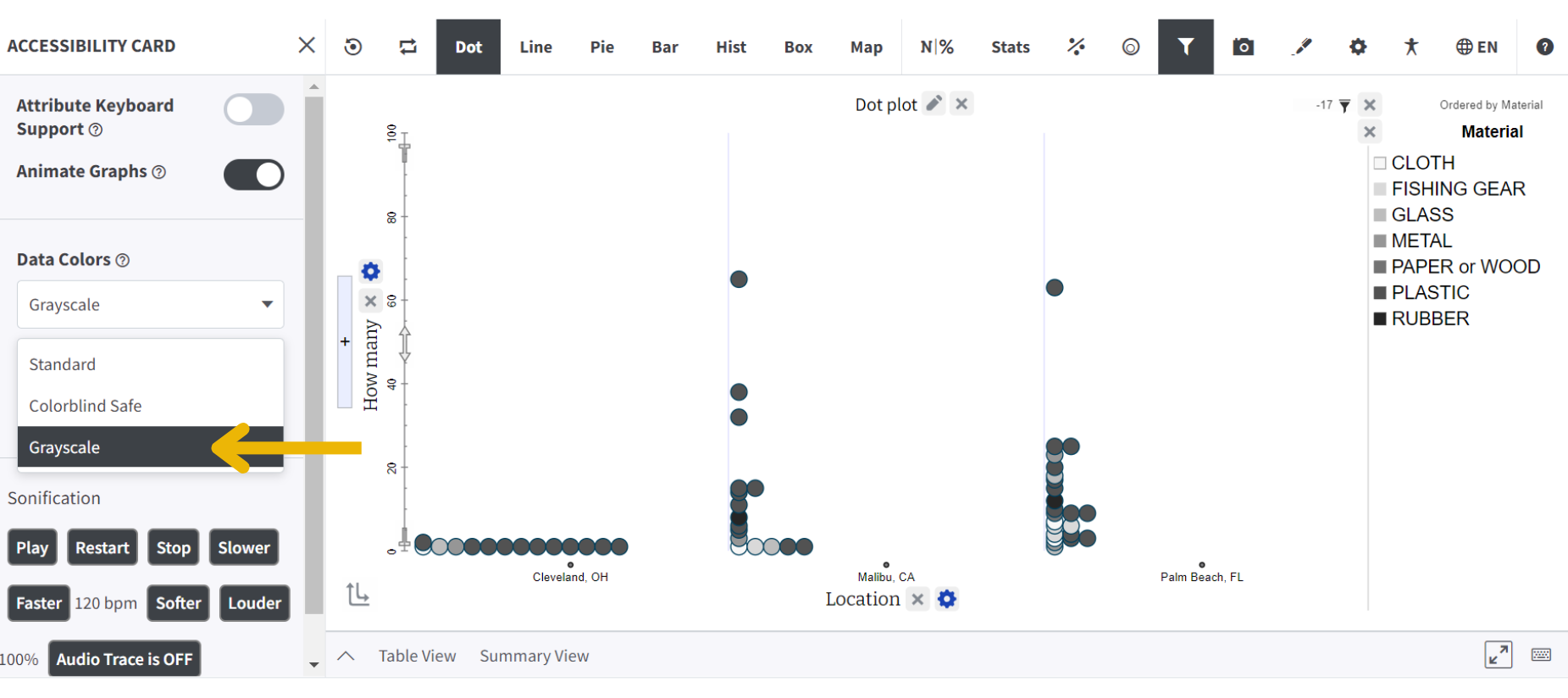Screen dimensions: 1568x698
Task: Switch to the Bar chart tab
Action: pos(665,47)
